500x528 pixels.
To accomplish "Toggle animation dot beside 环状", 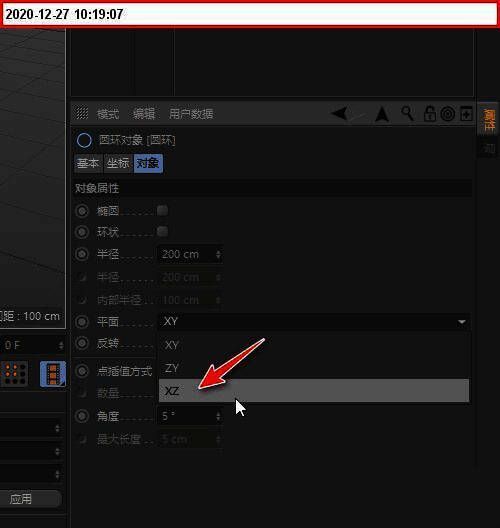I will click(82, 232).
